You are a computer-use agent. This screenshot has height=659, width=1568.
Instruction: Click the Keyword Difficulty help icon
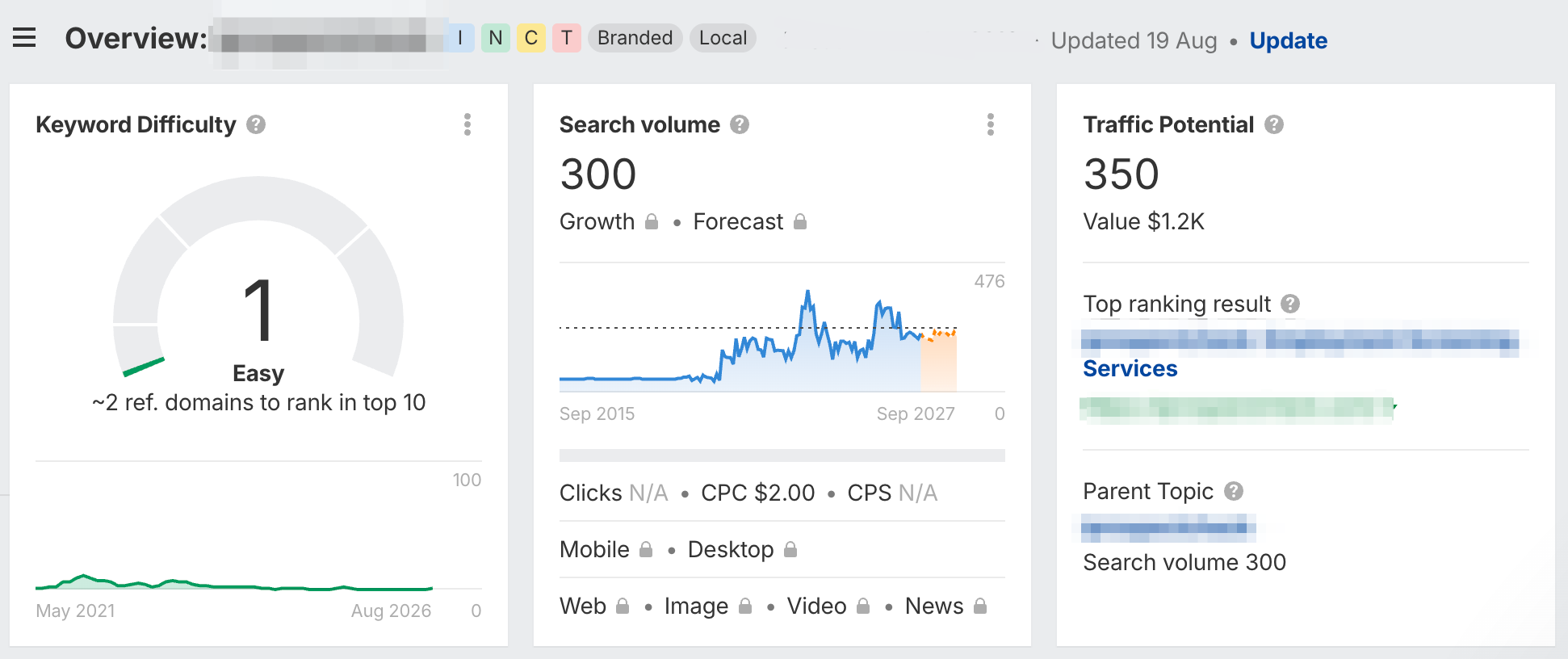click(256, 124)
